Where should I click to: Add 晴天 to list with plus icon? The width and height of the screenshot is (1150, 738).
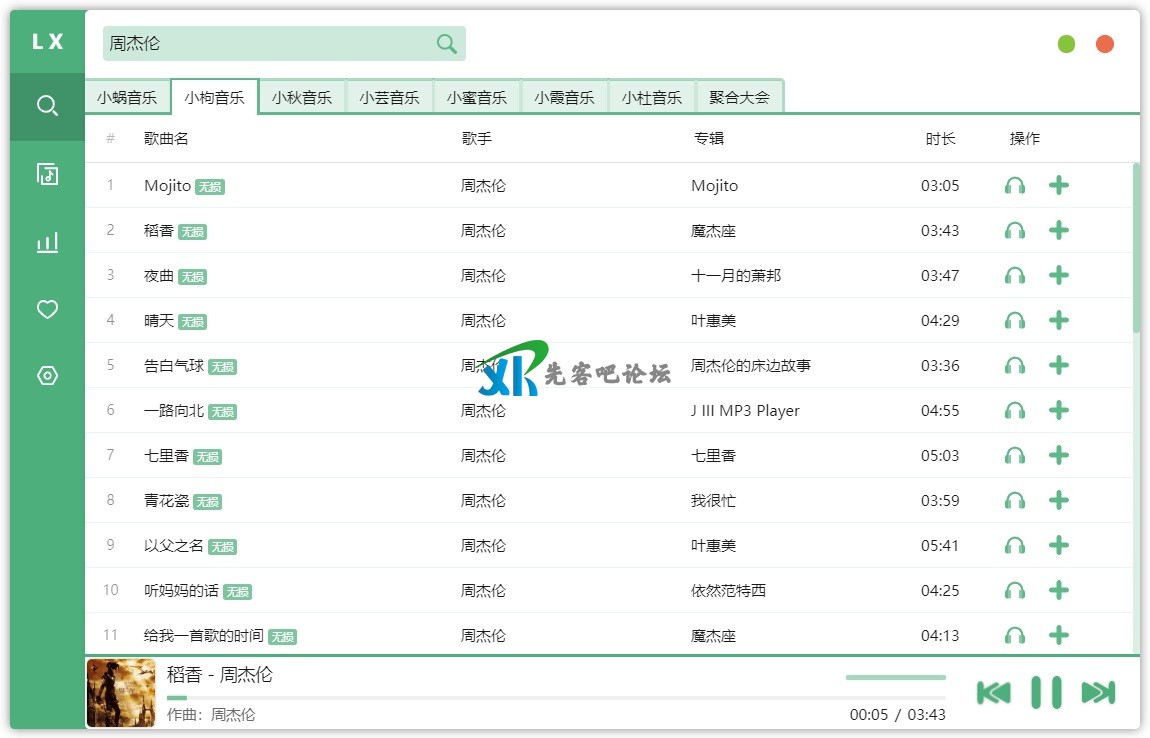(x=1059, y=321)
